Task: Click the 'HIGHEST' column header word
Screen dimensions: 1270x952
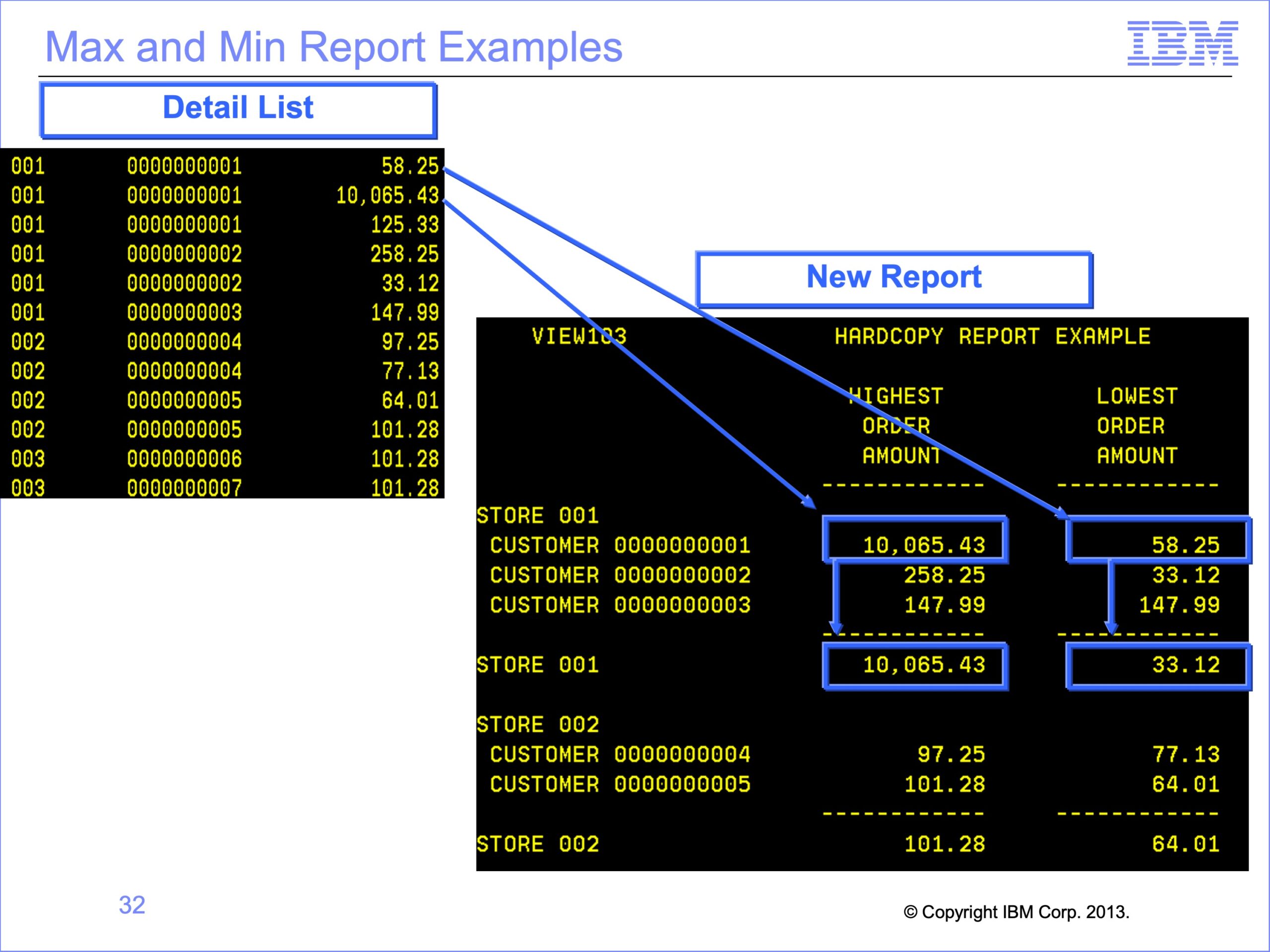Action: (x=895, y=396)
